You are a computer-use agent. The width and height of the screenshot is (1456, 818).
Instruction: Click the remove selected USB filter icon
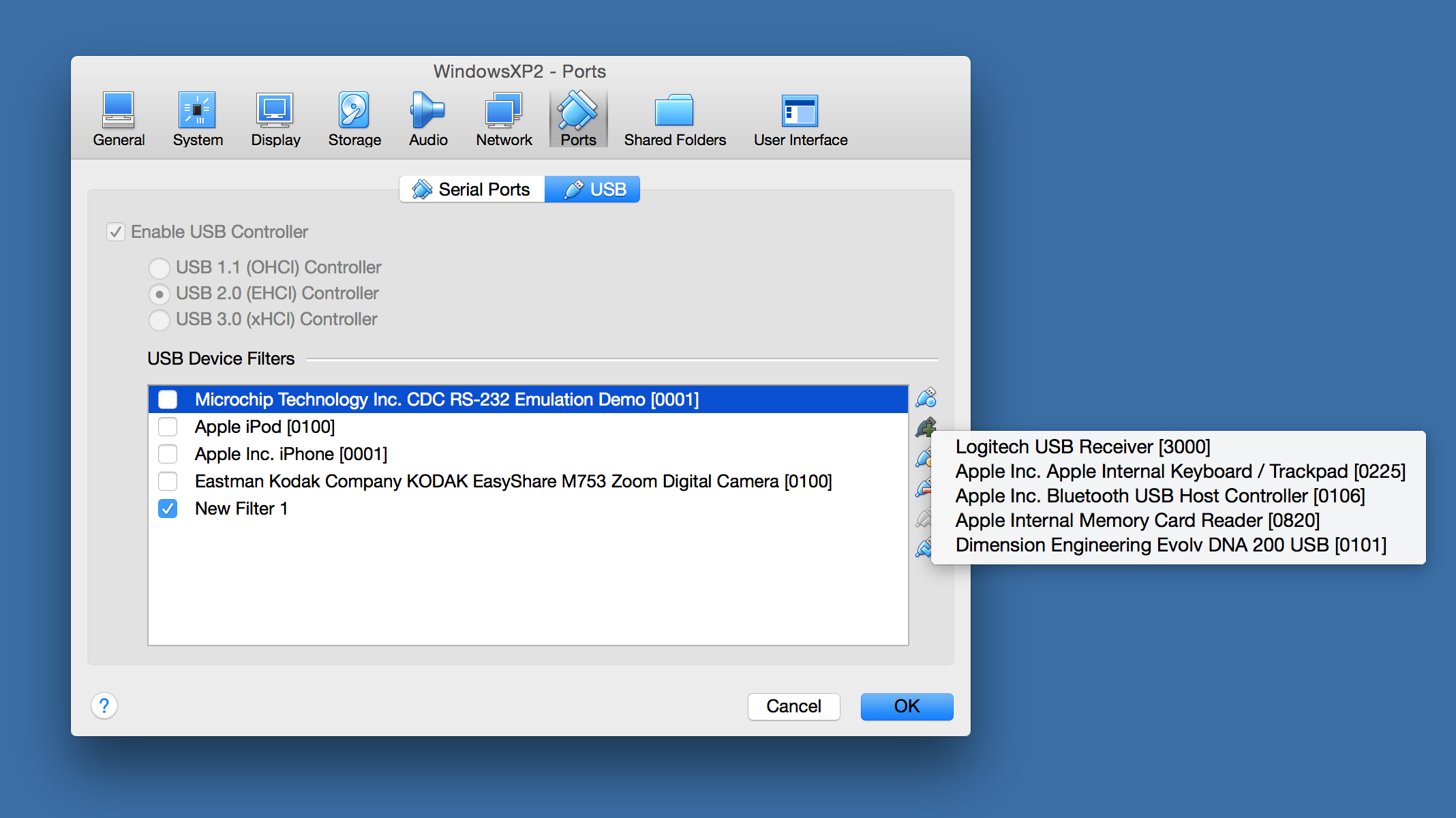click(923, 488)
